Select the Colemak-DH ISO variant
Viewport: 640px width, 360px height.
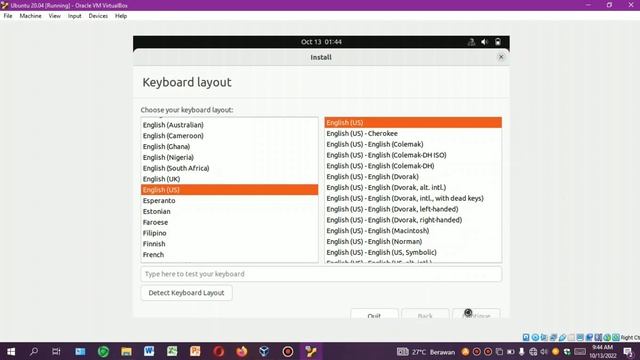(413, 155)
